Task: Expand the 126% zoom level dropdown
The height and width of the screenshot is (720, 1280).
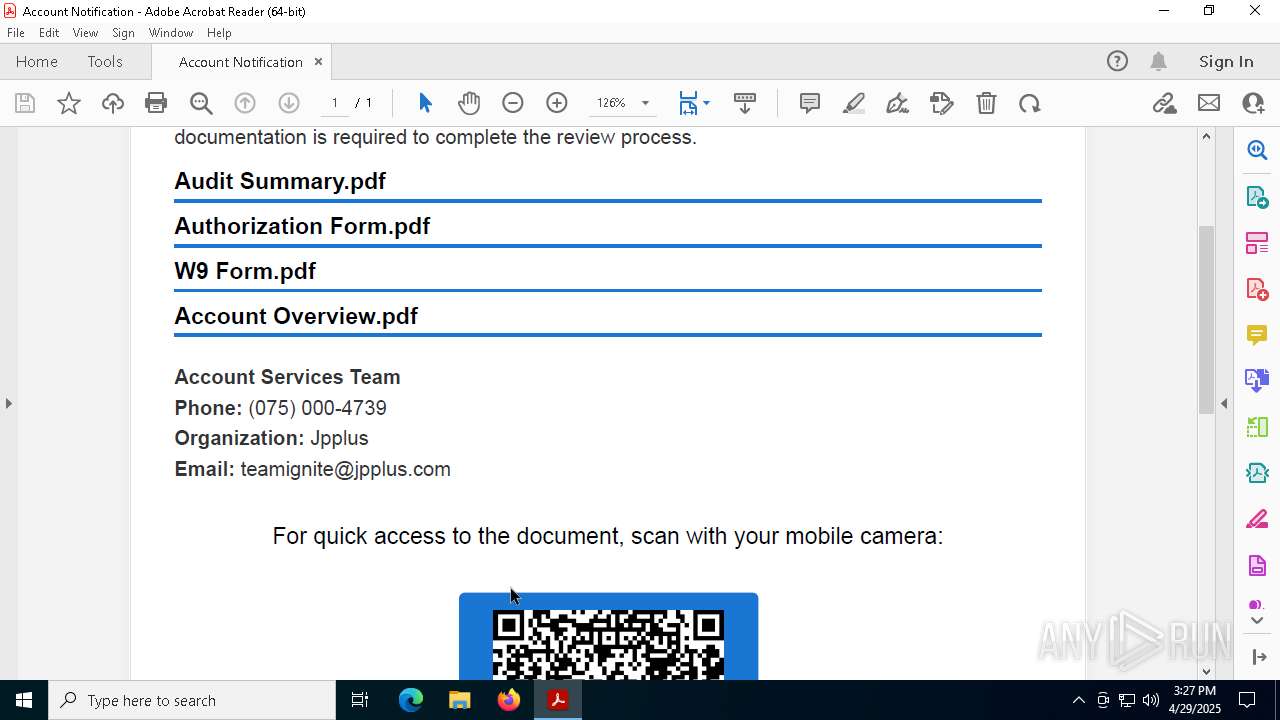Action: pyautogui.click(x=645, y=103)
